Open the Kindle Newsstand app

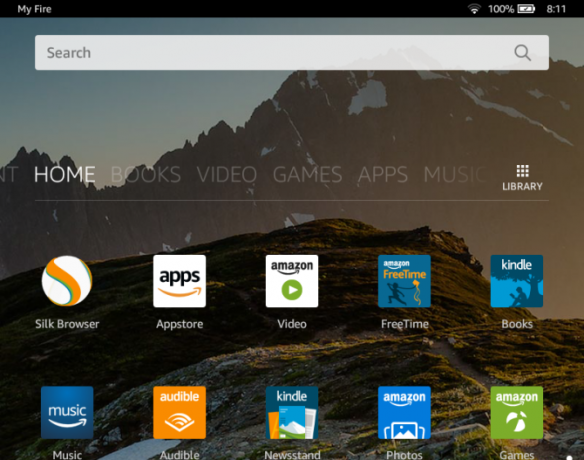[292, 412]
